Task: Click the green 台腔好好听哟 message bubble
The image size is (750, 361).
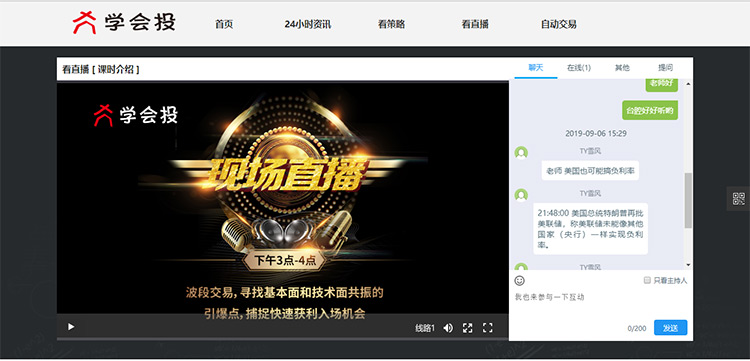Action: pyautogui.click(x=650, y=111)
